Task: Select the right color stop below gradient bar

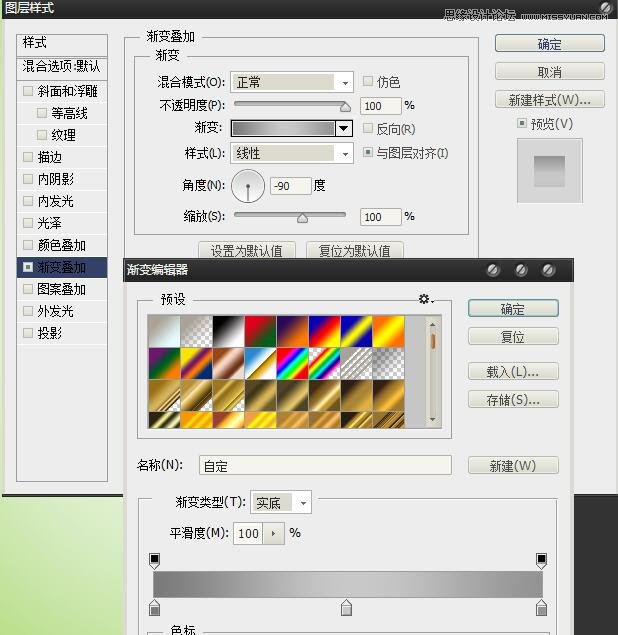Action: 541,607
